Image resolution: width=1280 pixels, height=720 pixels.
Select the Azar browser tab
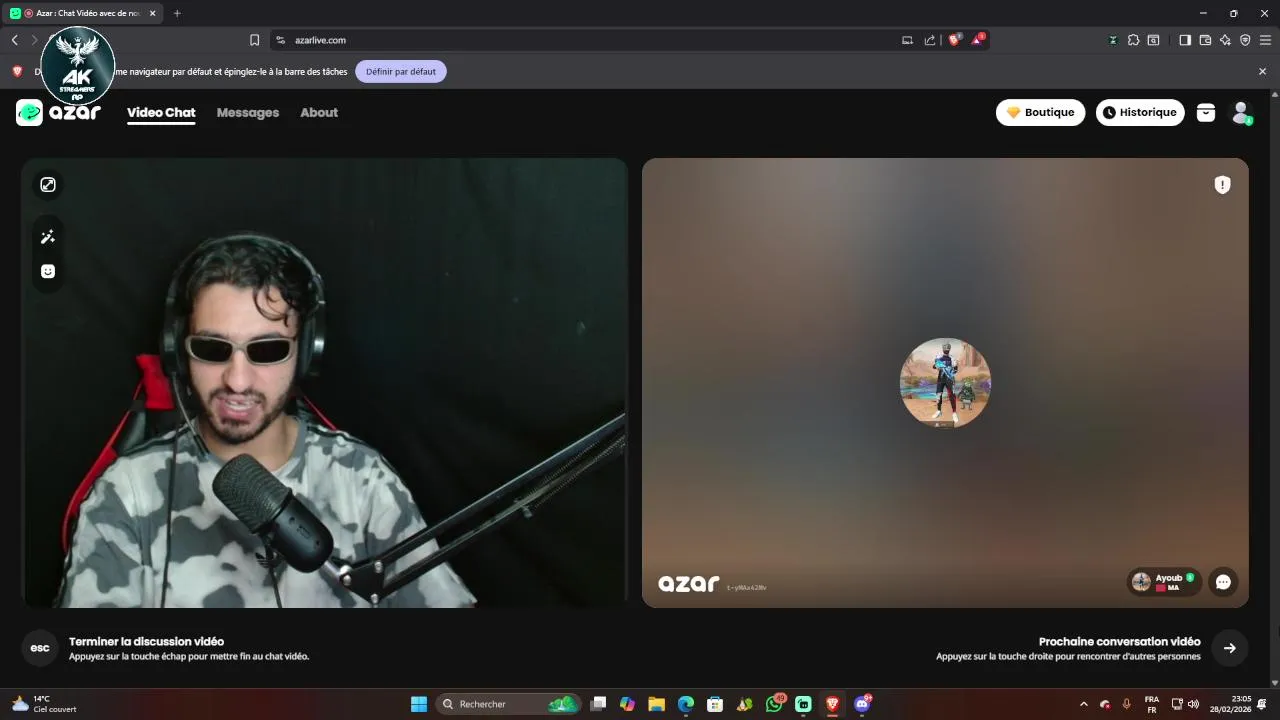83,13
